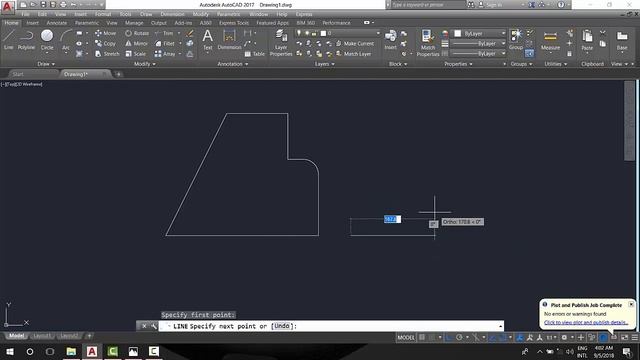Expand the Draw panel
The image size is (640, 360).
(46, 64)
